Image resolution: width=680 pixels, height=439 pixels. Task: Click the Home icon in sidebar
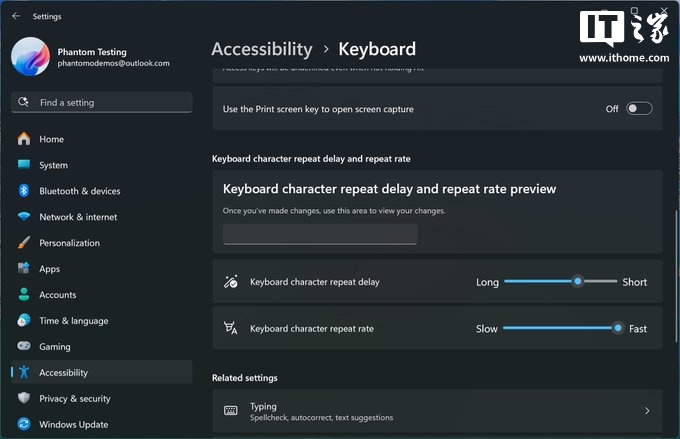click(24, 139)
